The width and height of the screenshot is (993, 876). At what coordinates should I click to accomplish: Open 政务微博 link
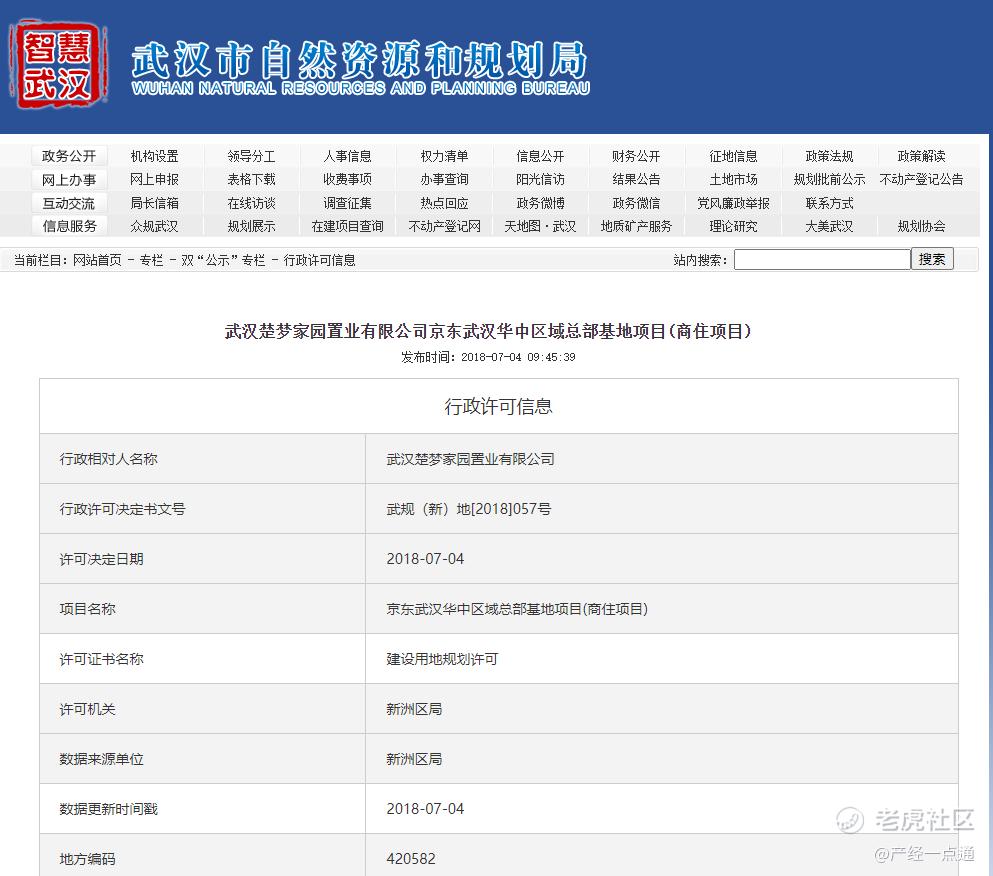click(x=540, y=203)
